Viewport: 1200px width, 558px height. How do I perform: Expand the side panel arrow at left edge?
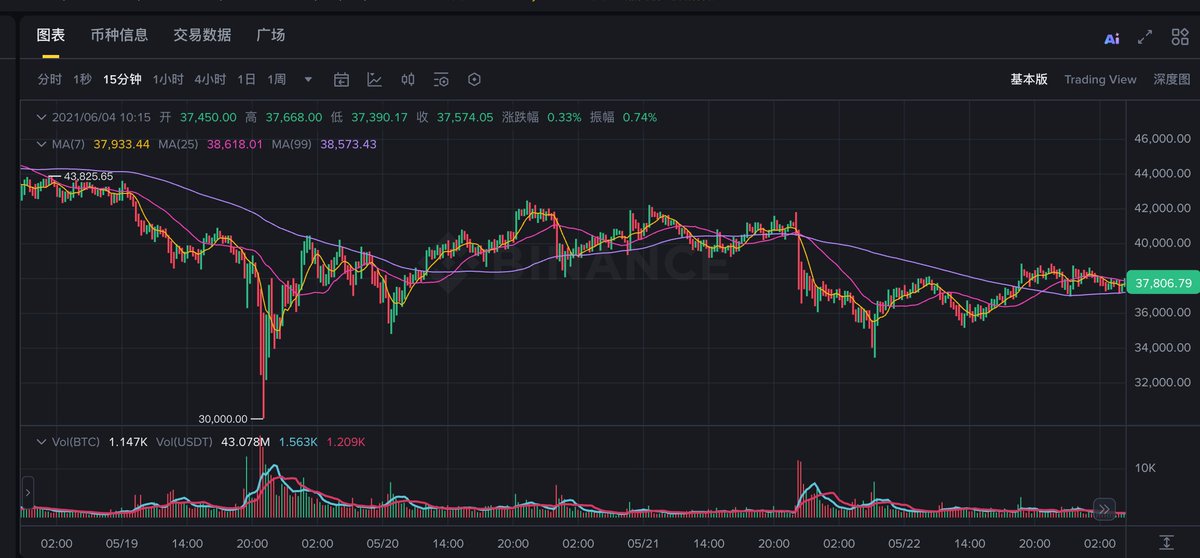point(27,492)
